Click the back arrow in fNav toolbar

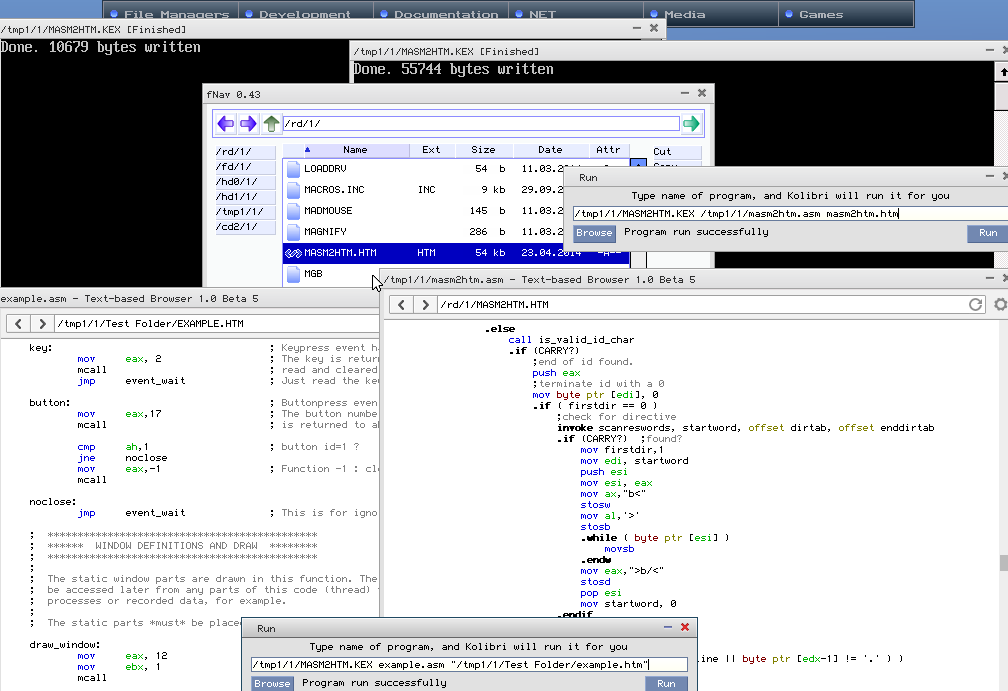click(226, 124)
